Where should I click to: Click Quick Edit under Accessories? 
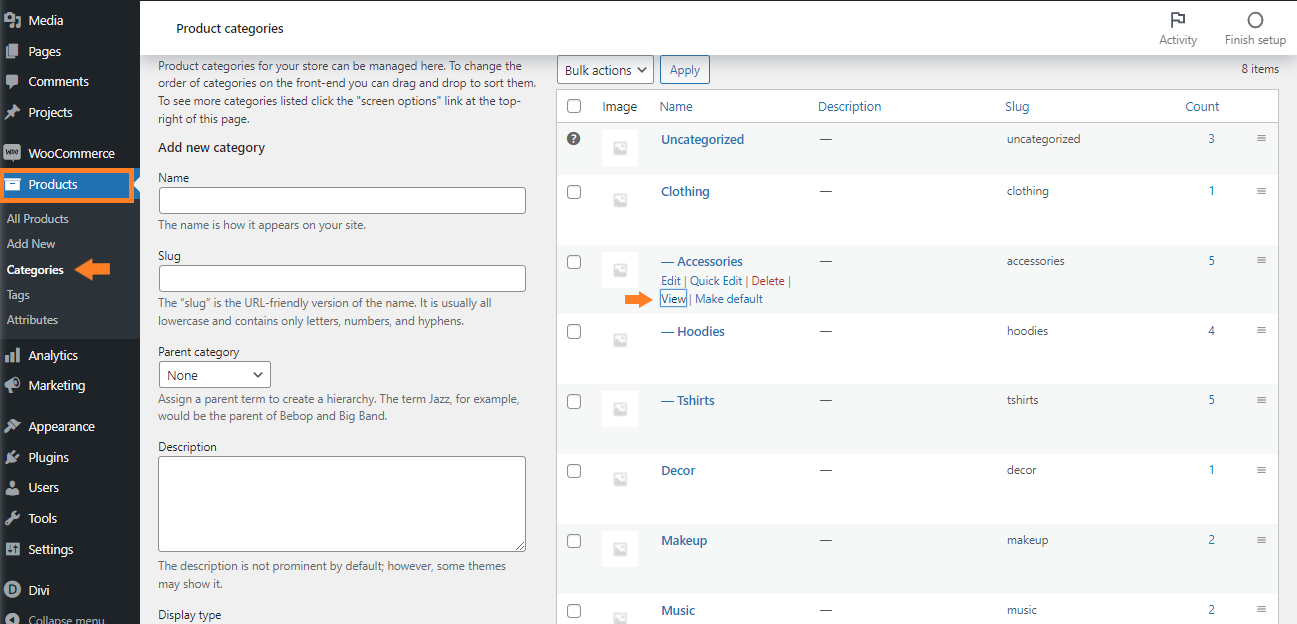click(716, 281)
